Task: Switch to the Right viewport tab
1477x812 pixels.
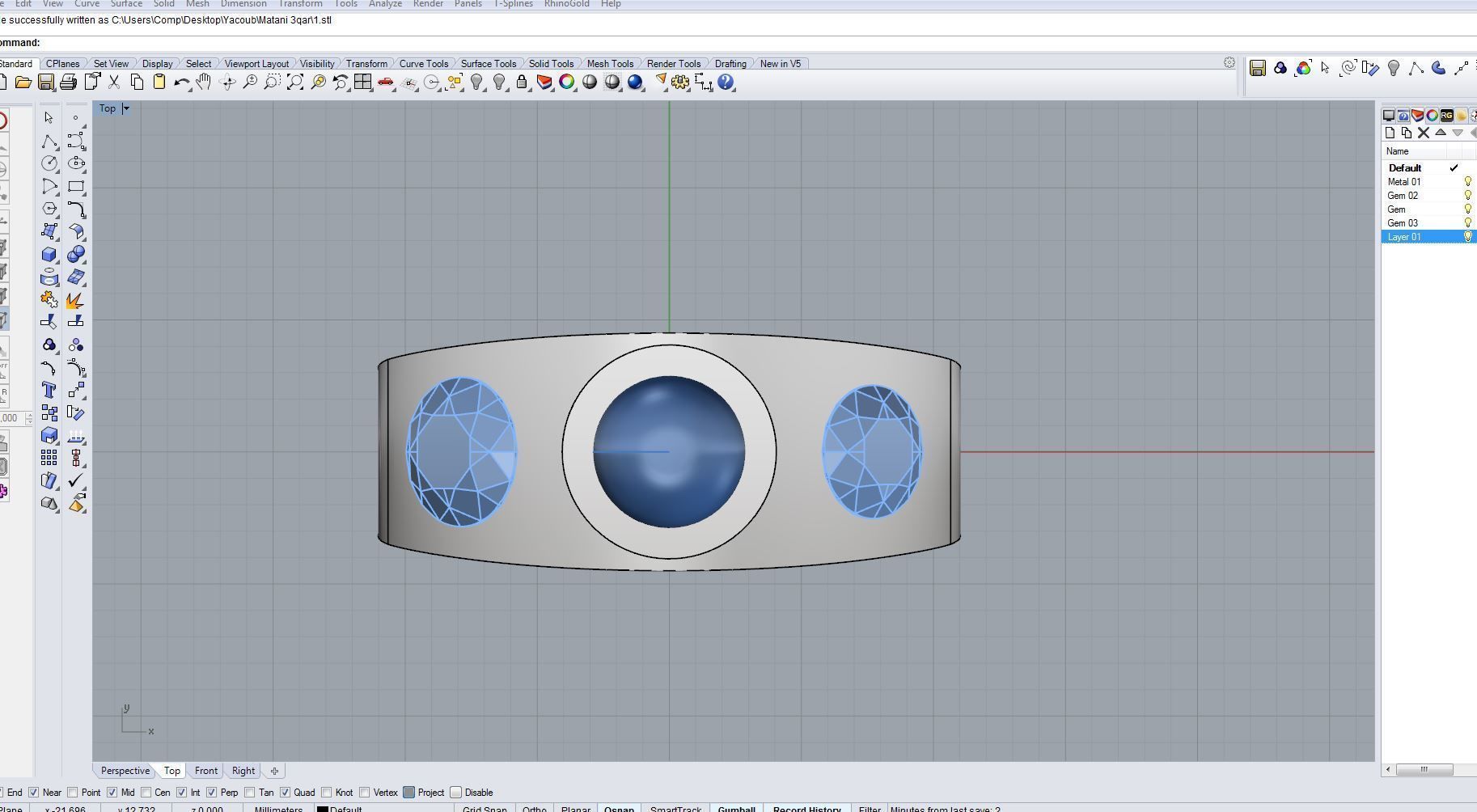Action: coord(243,771)
